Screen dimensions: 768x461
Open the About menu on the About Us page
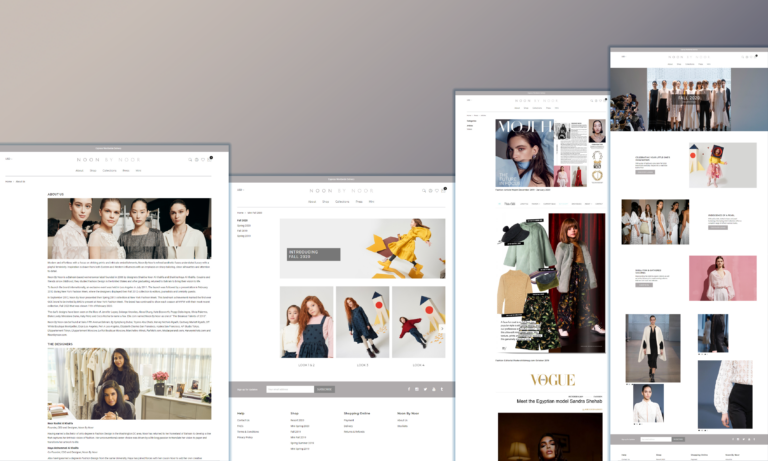click(x=79, y=170)
